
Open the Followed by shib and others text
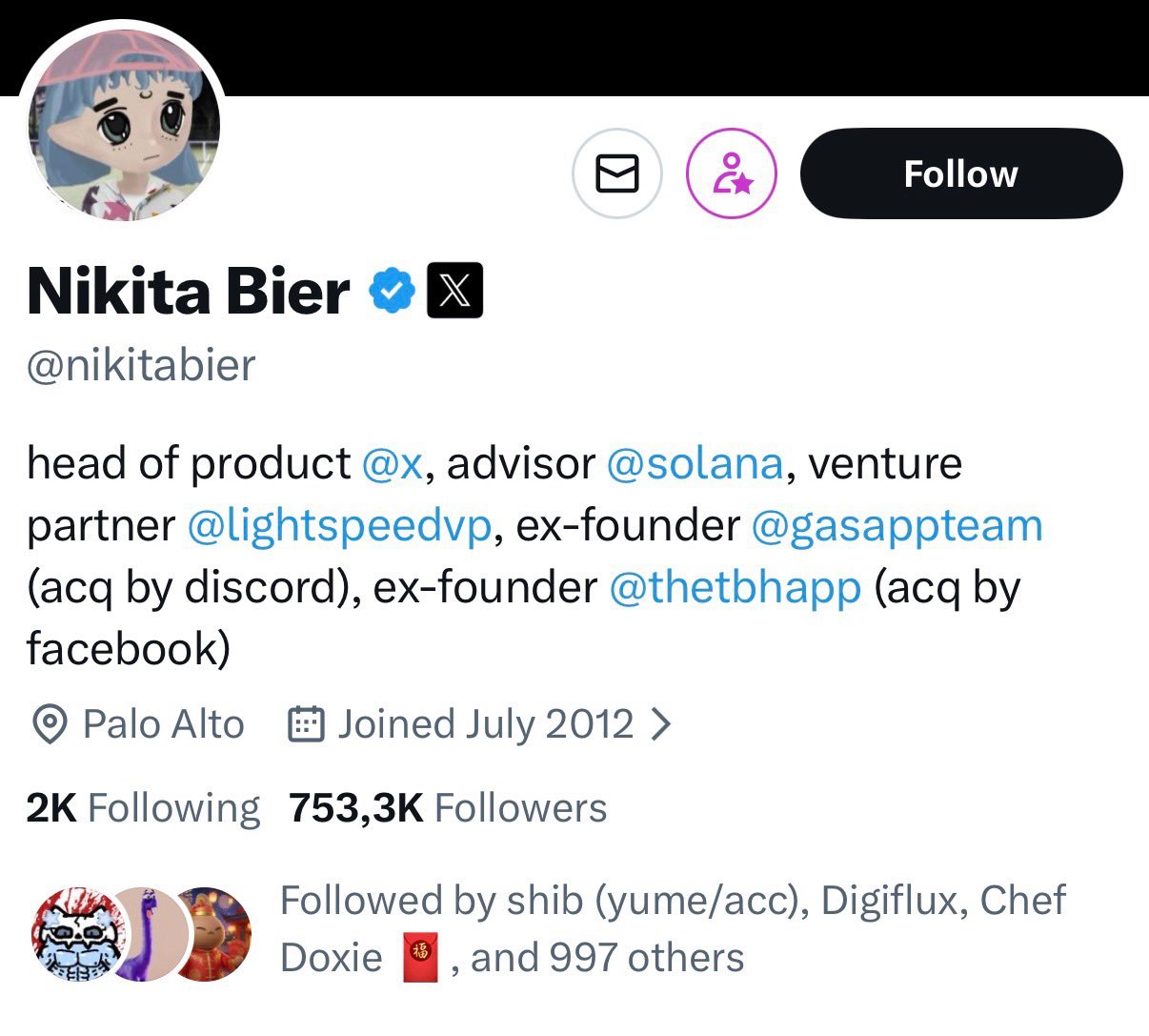[672, 928]
